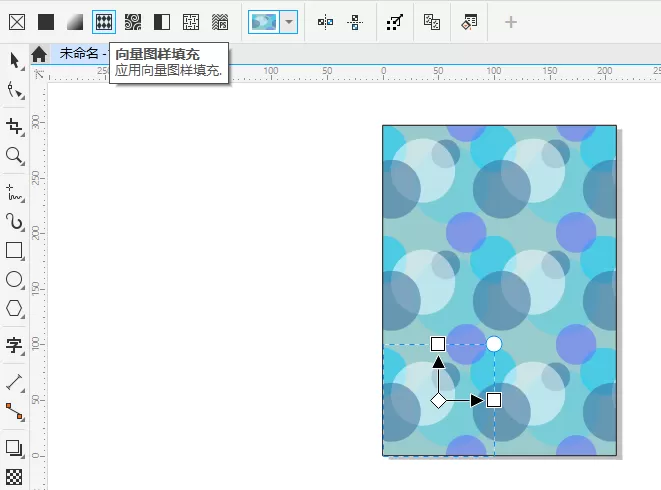Choose the Two-color pattern fill button

pos(162,22)
